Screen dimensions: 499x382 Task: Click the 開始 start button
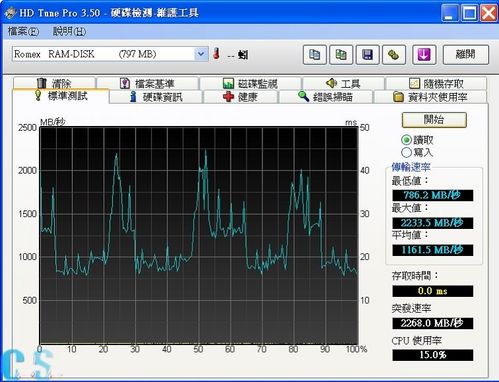click(x=434, y=120)
